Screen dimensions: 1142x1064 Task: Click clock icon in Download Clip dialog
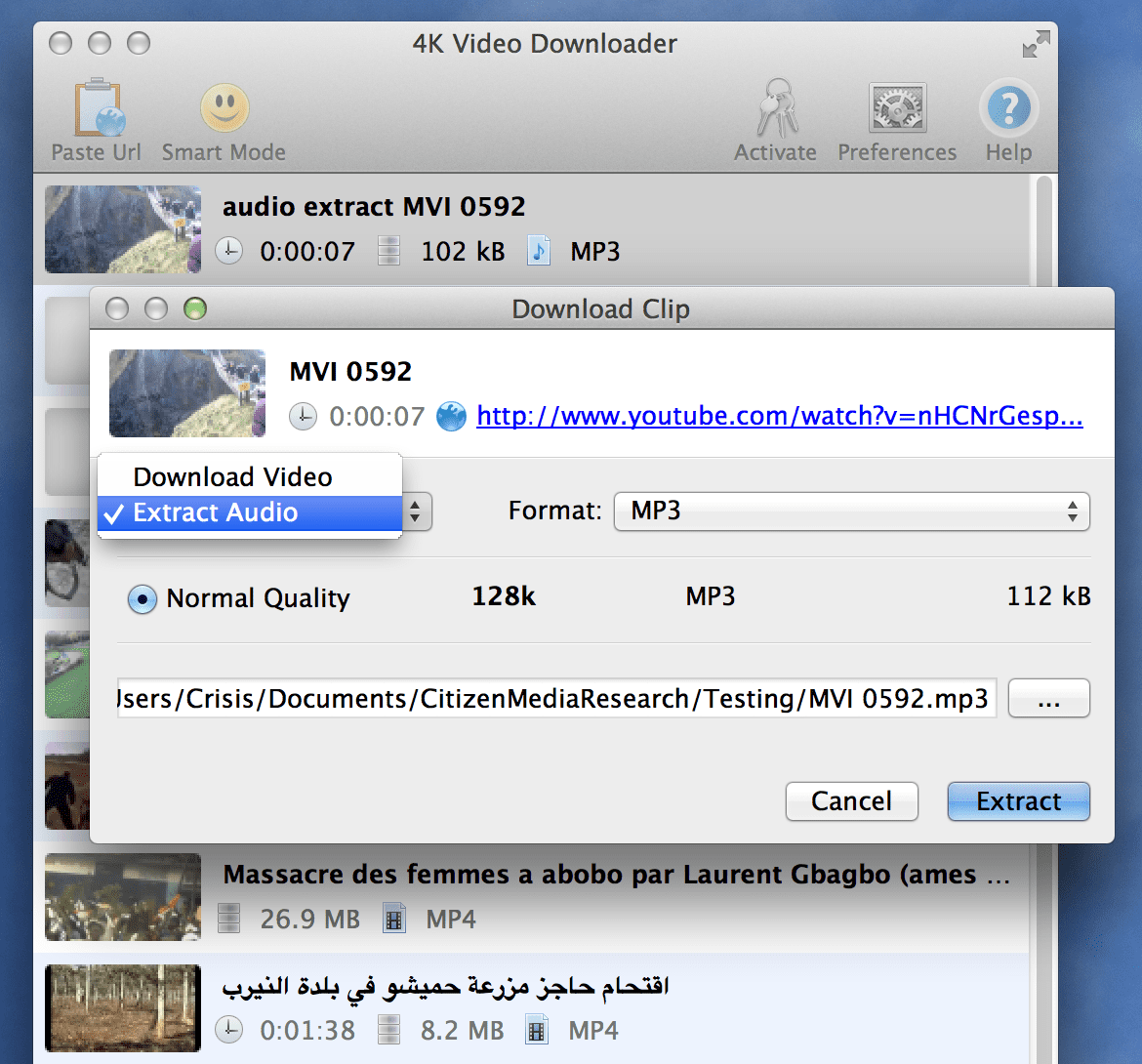(x=303, y=417)
